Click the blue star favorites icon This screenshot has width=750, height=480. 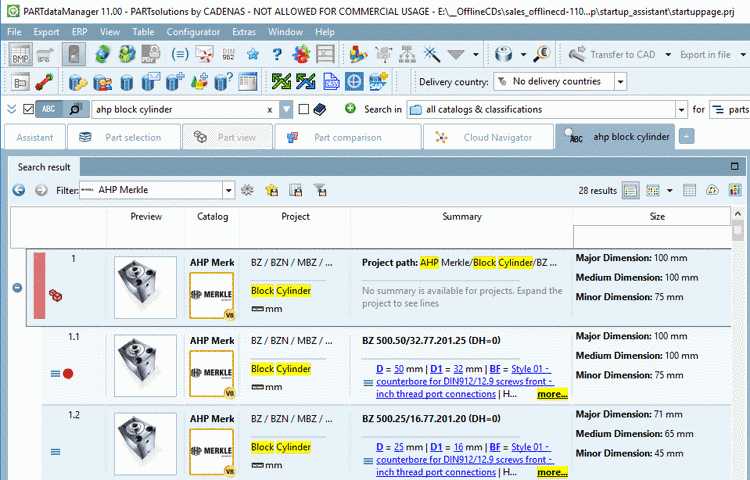click(x=253, y=54)
